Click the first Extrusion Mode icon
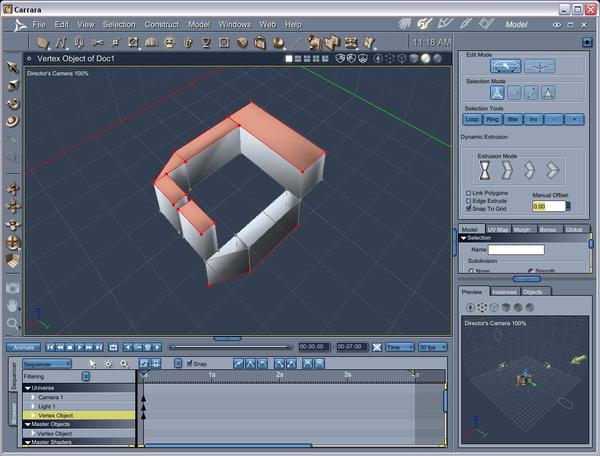Screen dimensions: 600x456 click(486, 169)
